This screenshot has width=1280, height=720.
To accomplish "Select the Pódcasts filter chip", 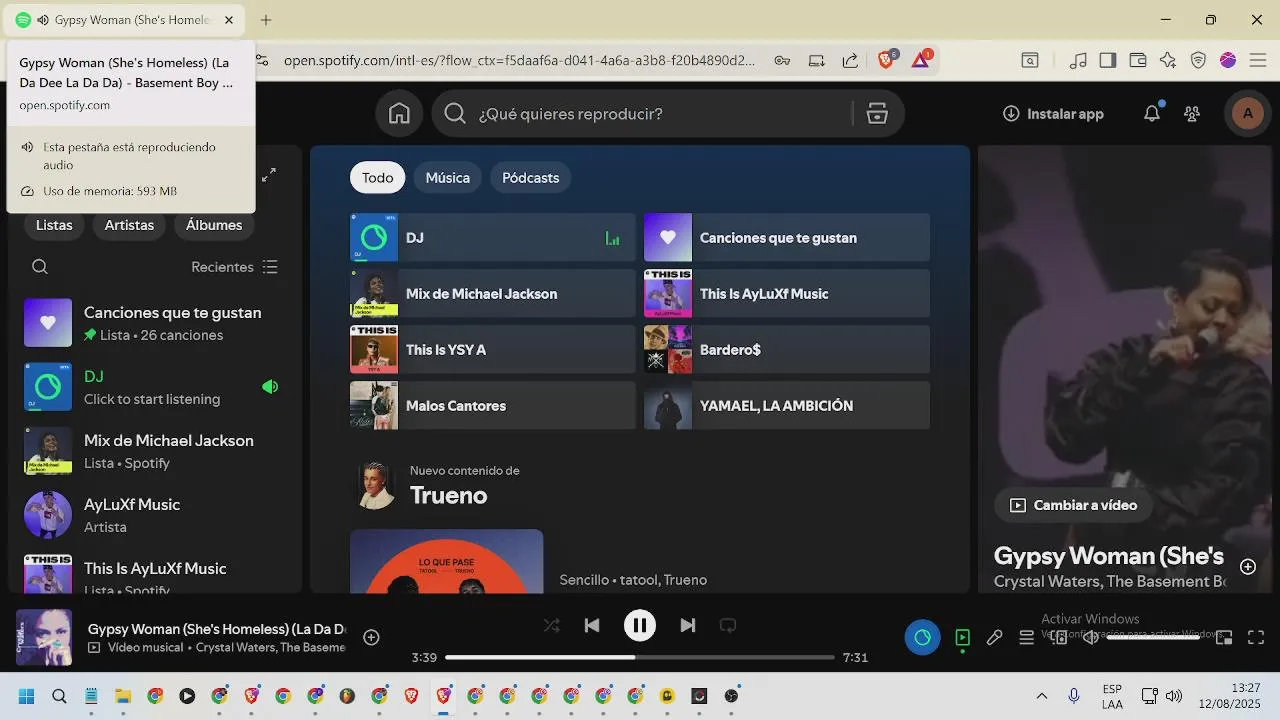I will click(531, 178).
